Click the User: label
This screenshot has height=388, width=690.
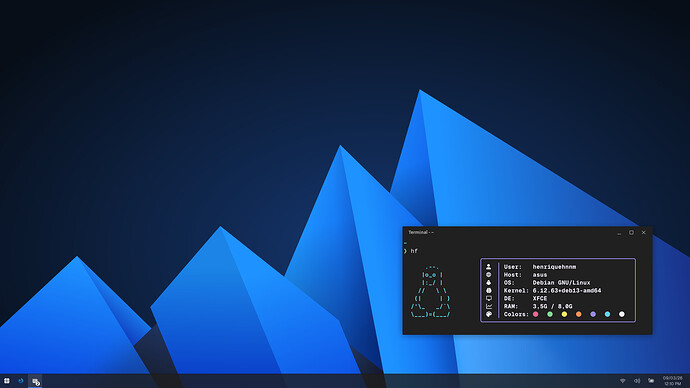(513, 267)
